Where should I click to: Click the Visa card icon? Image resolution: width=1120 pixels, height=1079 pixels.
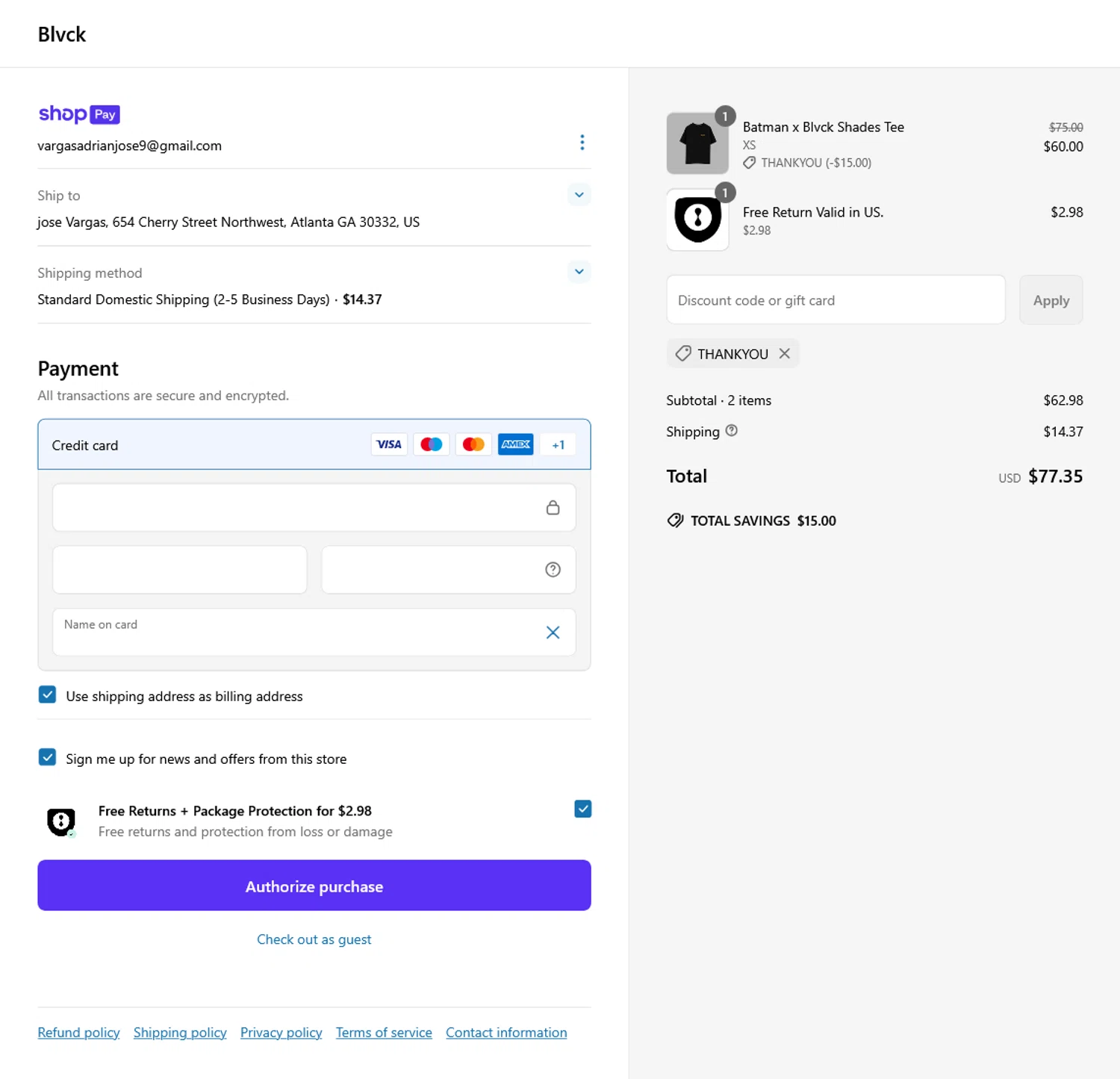pos(389,444)
